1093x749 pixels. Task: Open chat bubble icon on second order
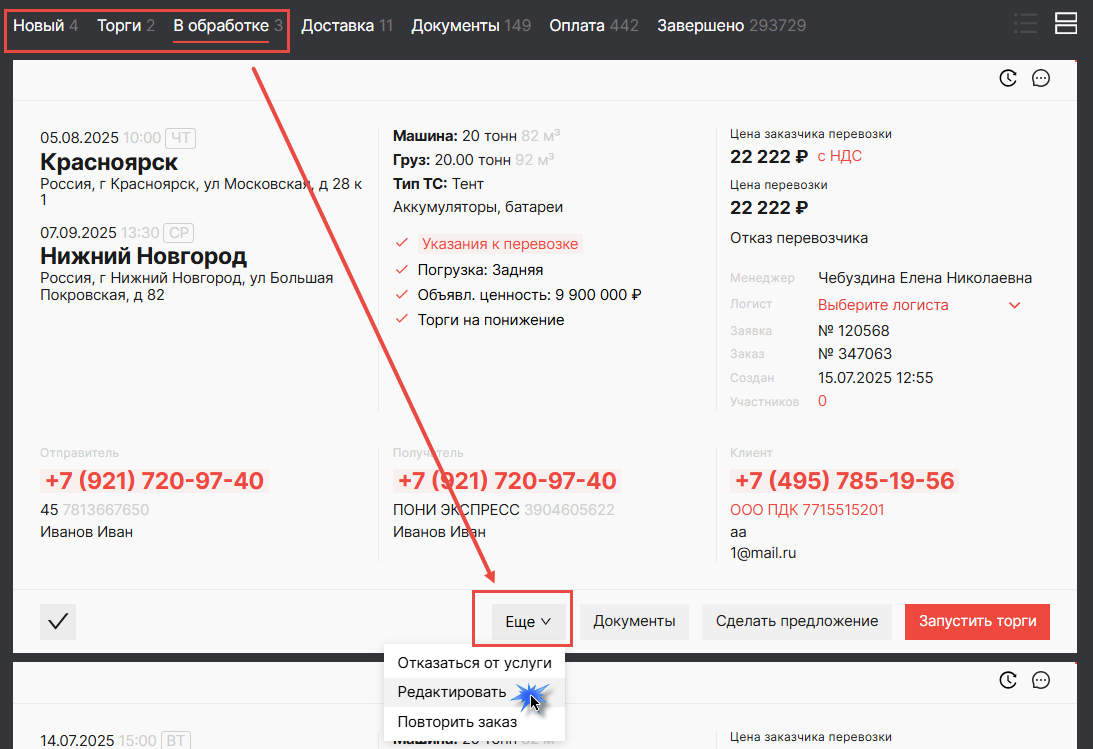click(x=1041, y=680)
